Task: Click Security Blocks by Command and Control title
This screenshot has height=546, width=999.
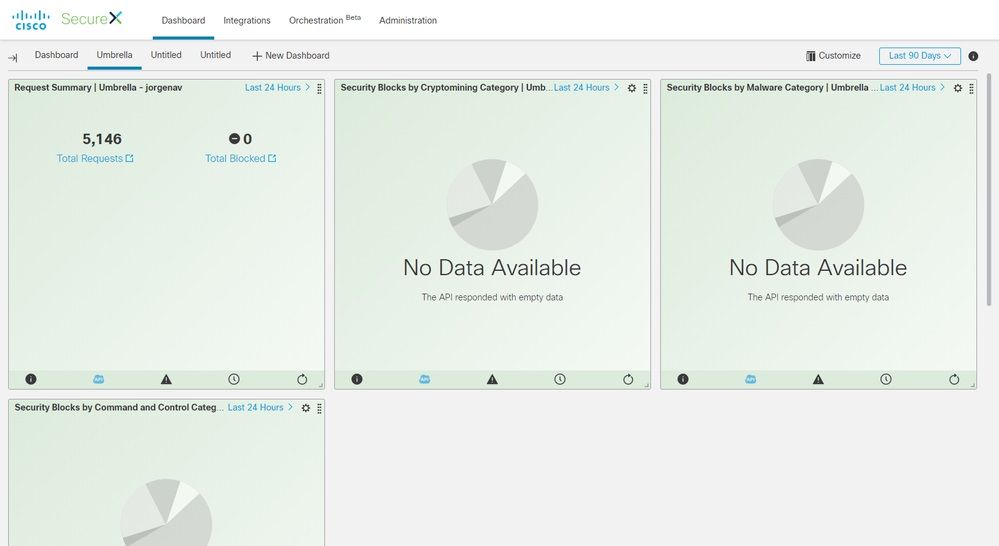Action: (119, 407)
